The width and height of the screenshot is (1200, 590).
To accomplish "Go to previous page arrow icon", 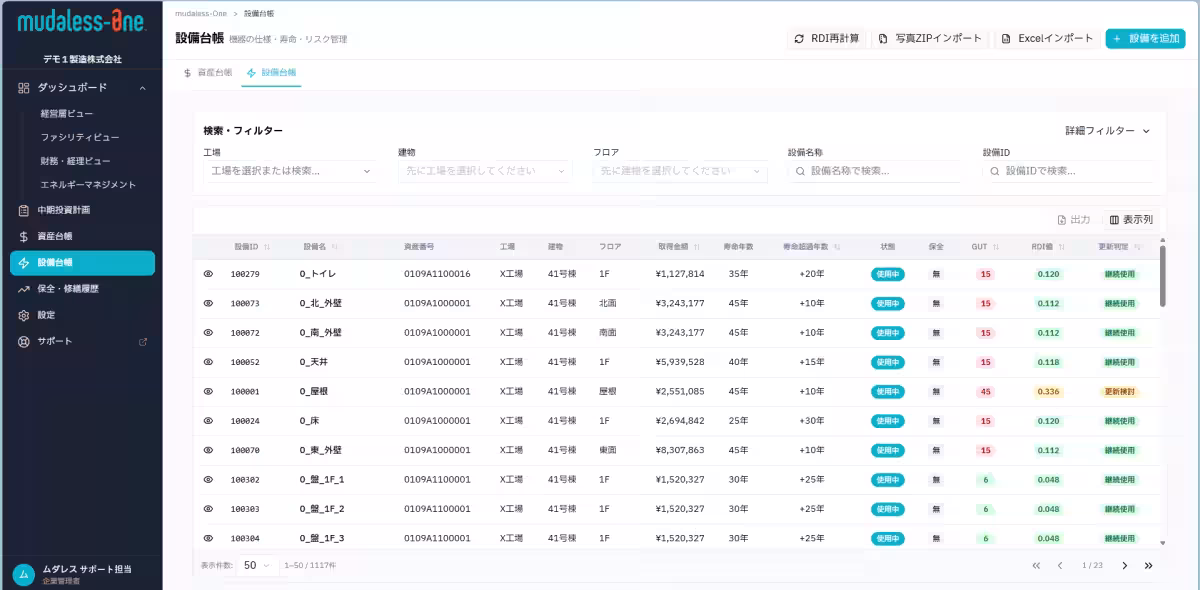I will click(1060, 566).
